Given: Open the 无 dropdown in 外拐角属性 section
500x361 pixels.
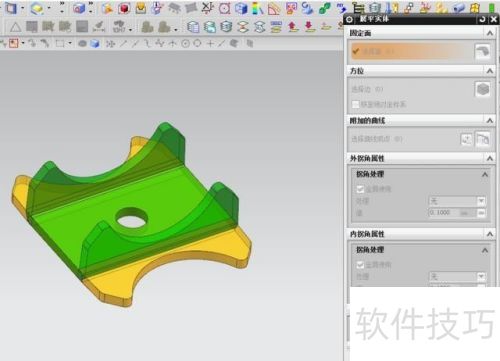Looking at the screenshot, I should tap(457, 201).
